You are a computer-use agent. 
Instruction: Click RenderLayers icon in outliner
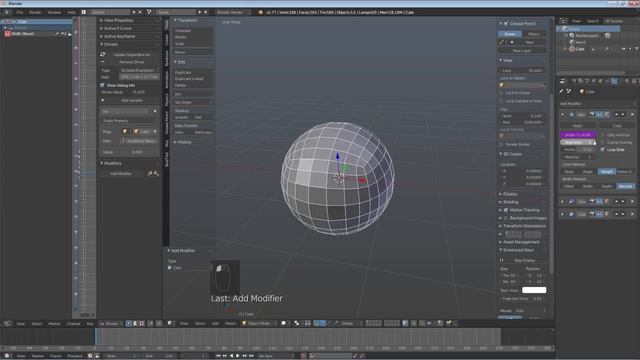tap(572, 36)
